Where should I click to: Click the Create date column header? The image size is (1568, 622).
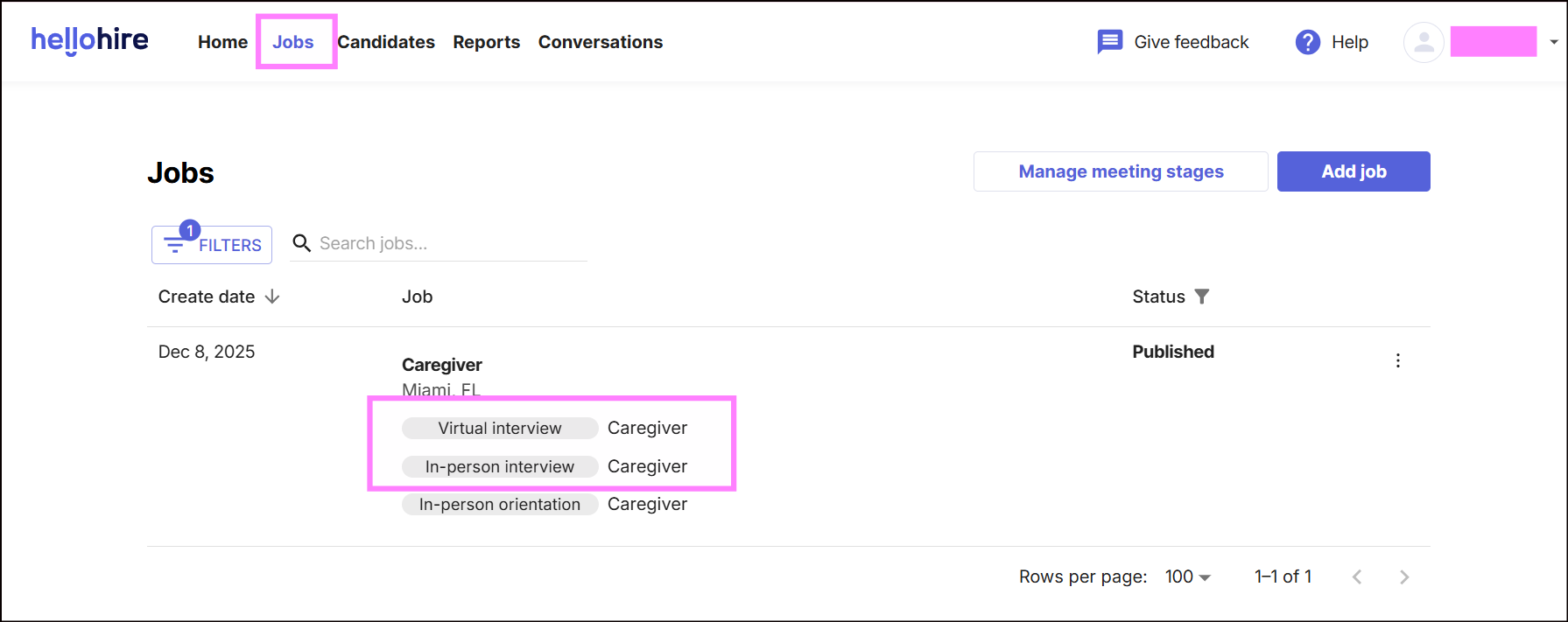point(207,297)
